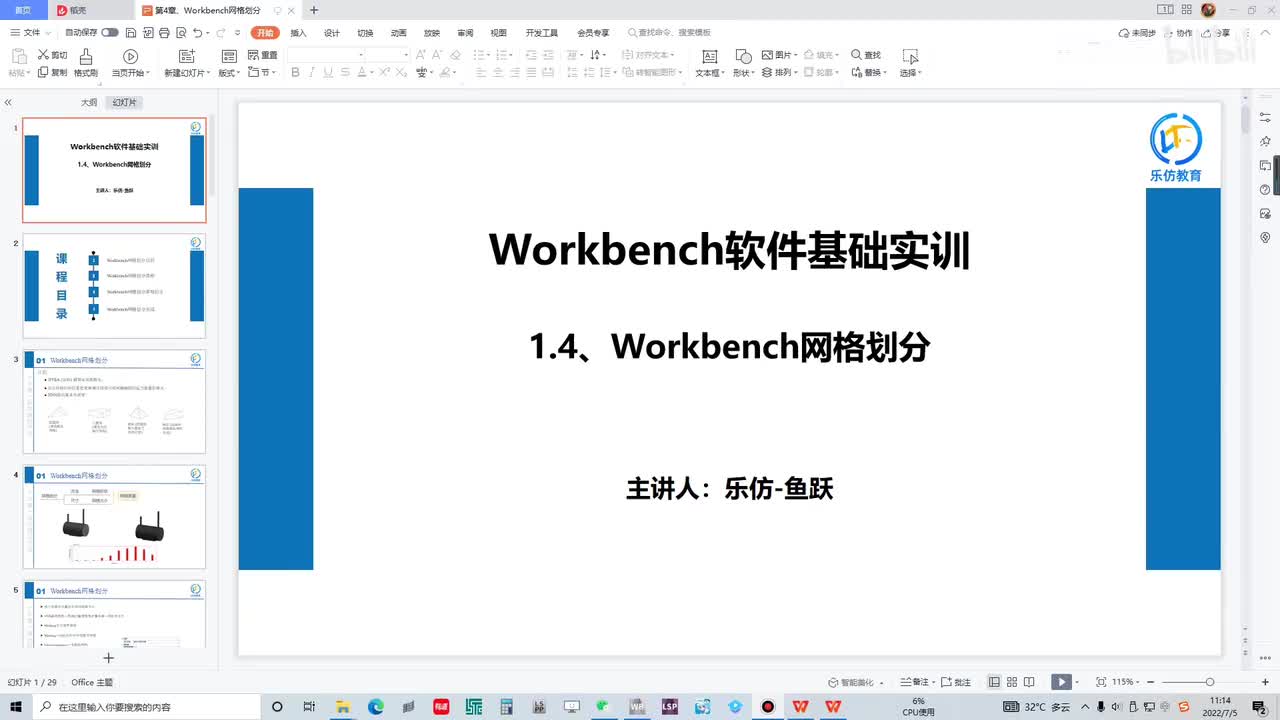Click the 查找 find button
1280x720 pixels.
coord(866,55)
